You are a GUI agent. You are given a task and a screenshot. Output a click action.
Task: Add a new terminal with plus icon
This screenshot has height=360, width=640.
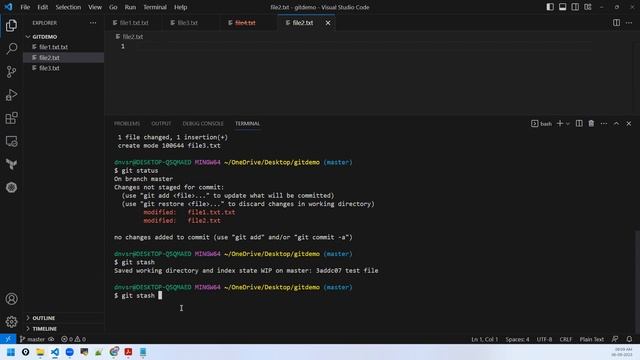click(560, 123)
